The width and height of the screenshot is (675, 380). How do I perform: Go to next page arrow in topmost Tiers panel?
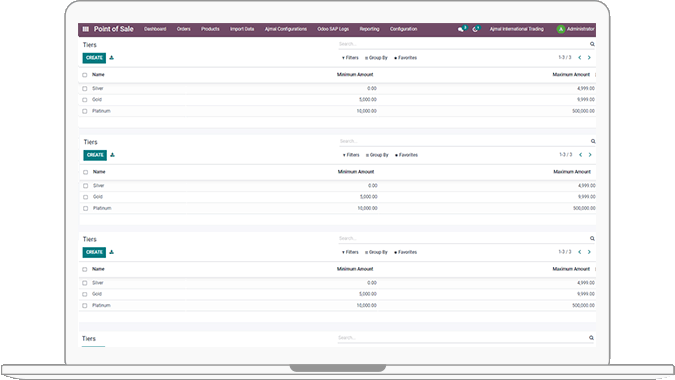click(x=589, y=58)
